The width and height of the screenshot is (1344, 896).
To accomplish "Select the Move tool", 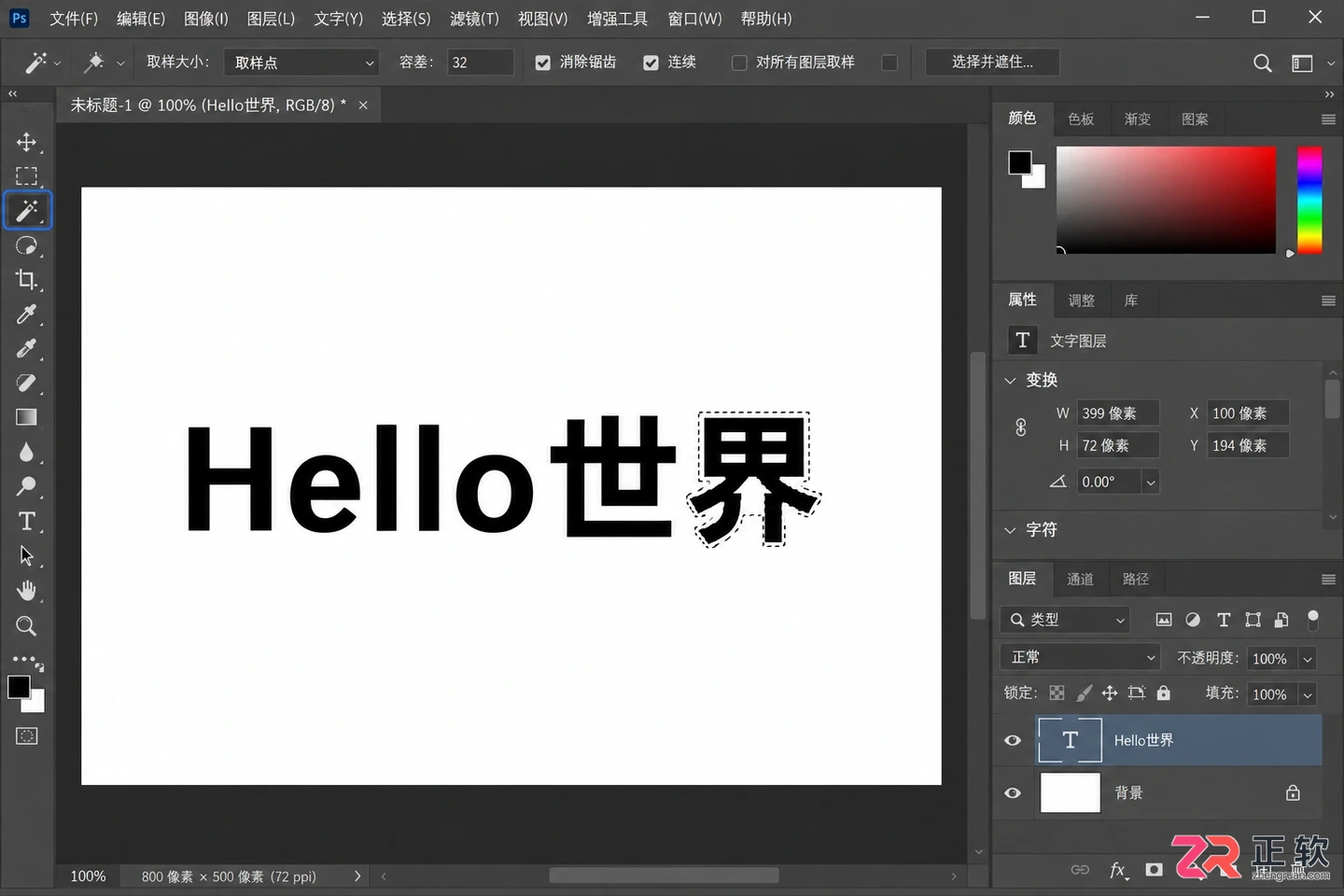I will click(26, 142).
